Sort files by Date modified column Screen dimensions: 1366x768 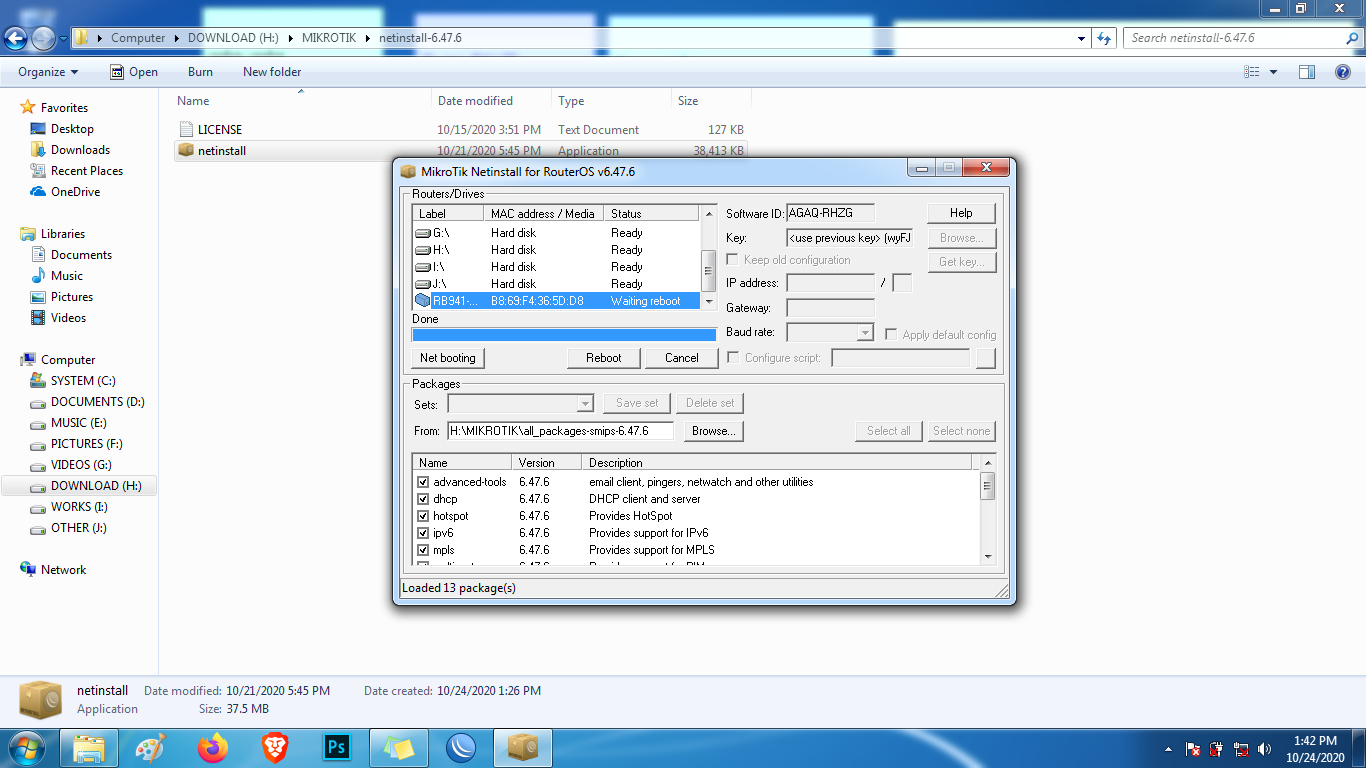(x=492, y=101)
